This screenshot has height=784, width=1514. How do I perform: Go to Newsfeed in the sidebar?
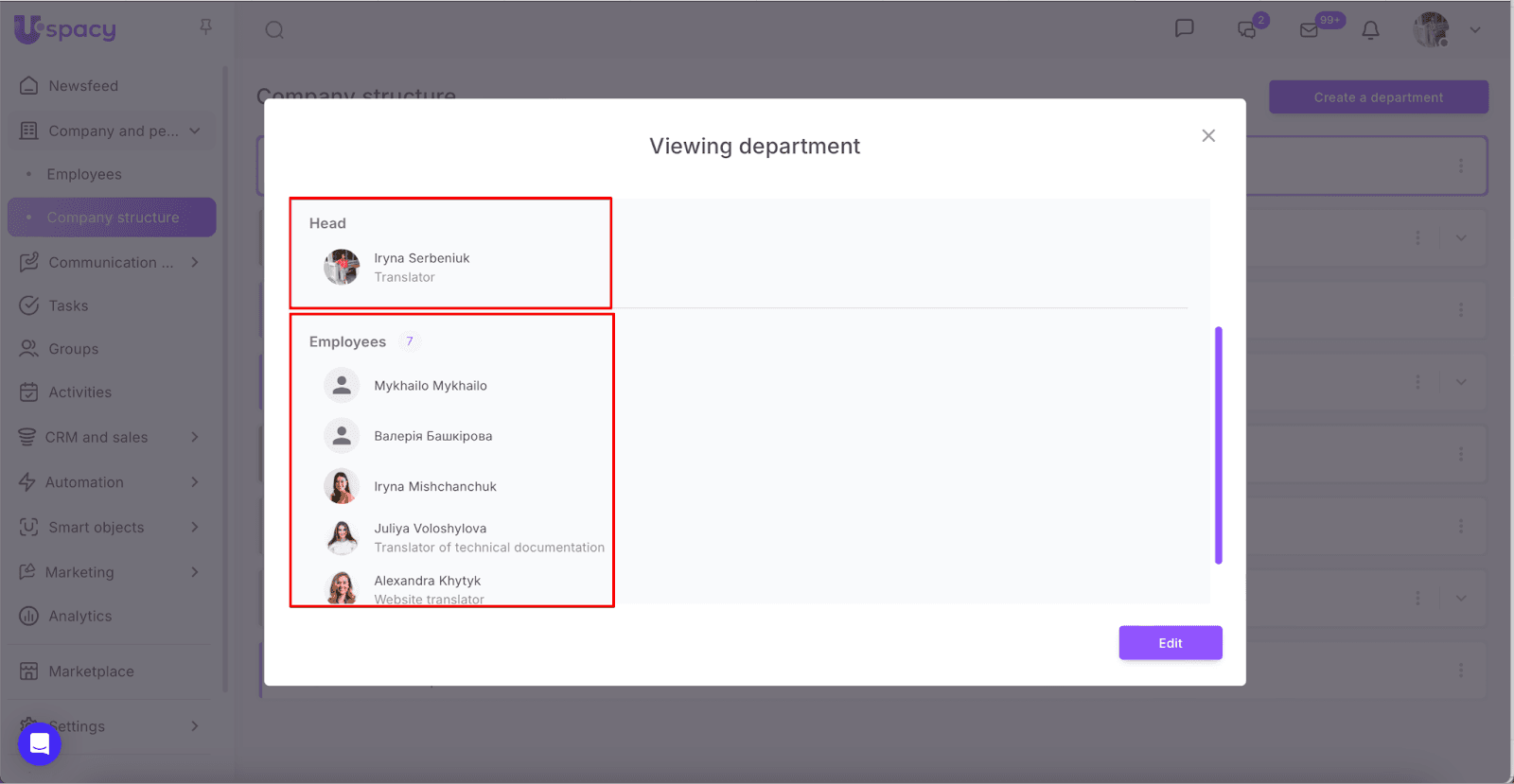[83, 86]
